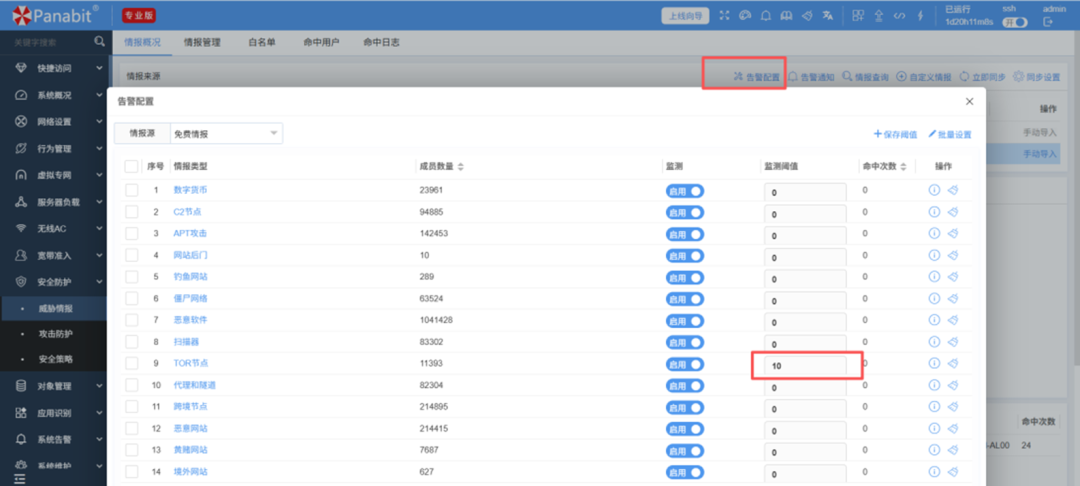The image size is (1080, 486).
Task: Click 立即同步 in the toolbar
Action: pos(982,77)
